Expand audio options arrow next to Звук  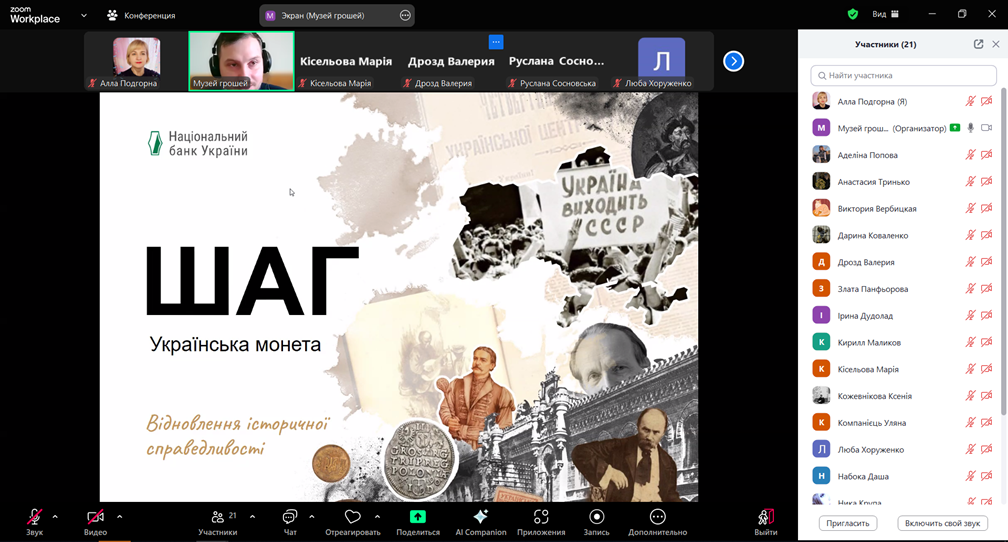55,517
